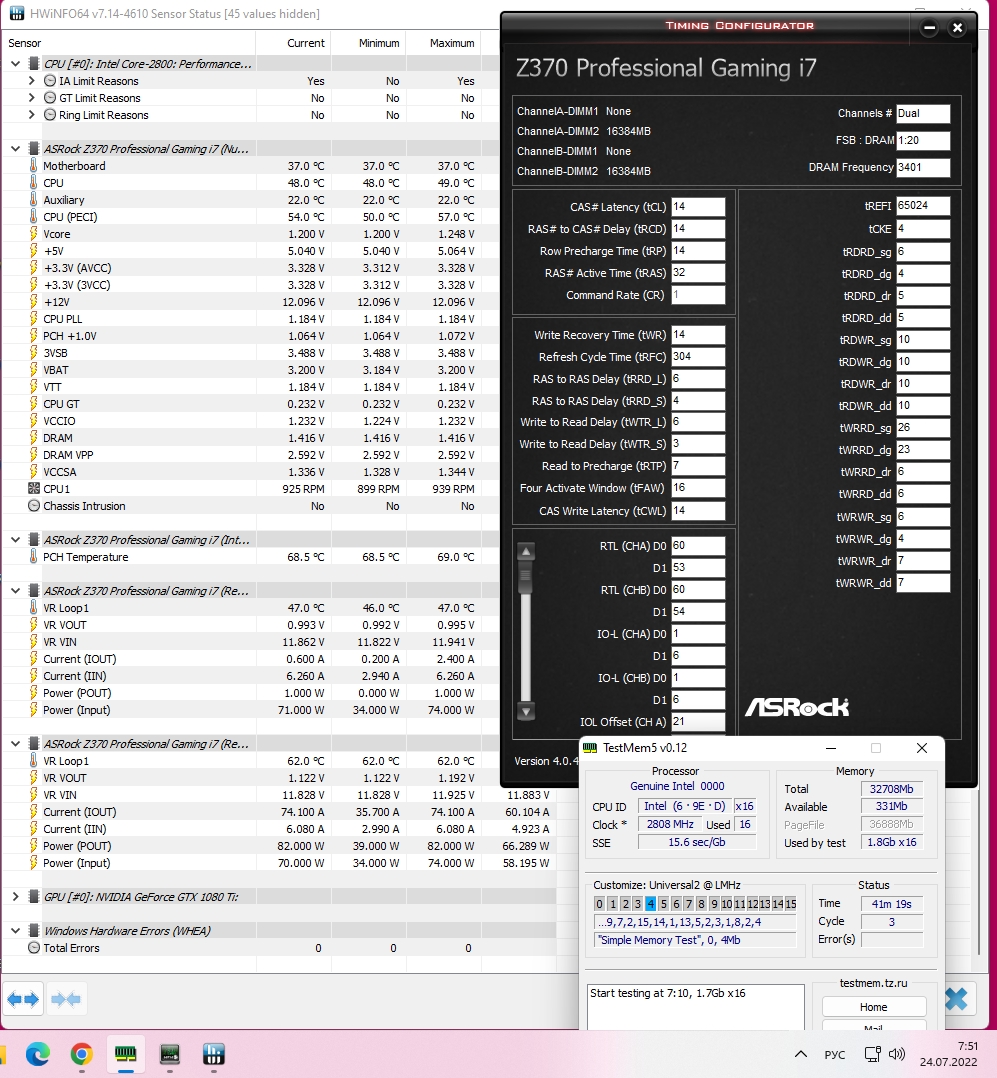Toggle core box 4 highlighted in TestMem5
The height and width of the screenshot is (1078, 997).
[x=650, y=903]
